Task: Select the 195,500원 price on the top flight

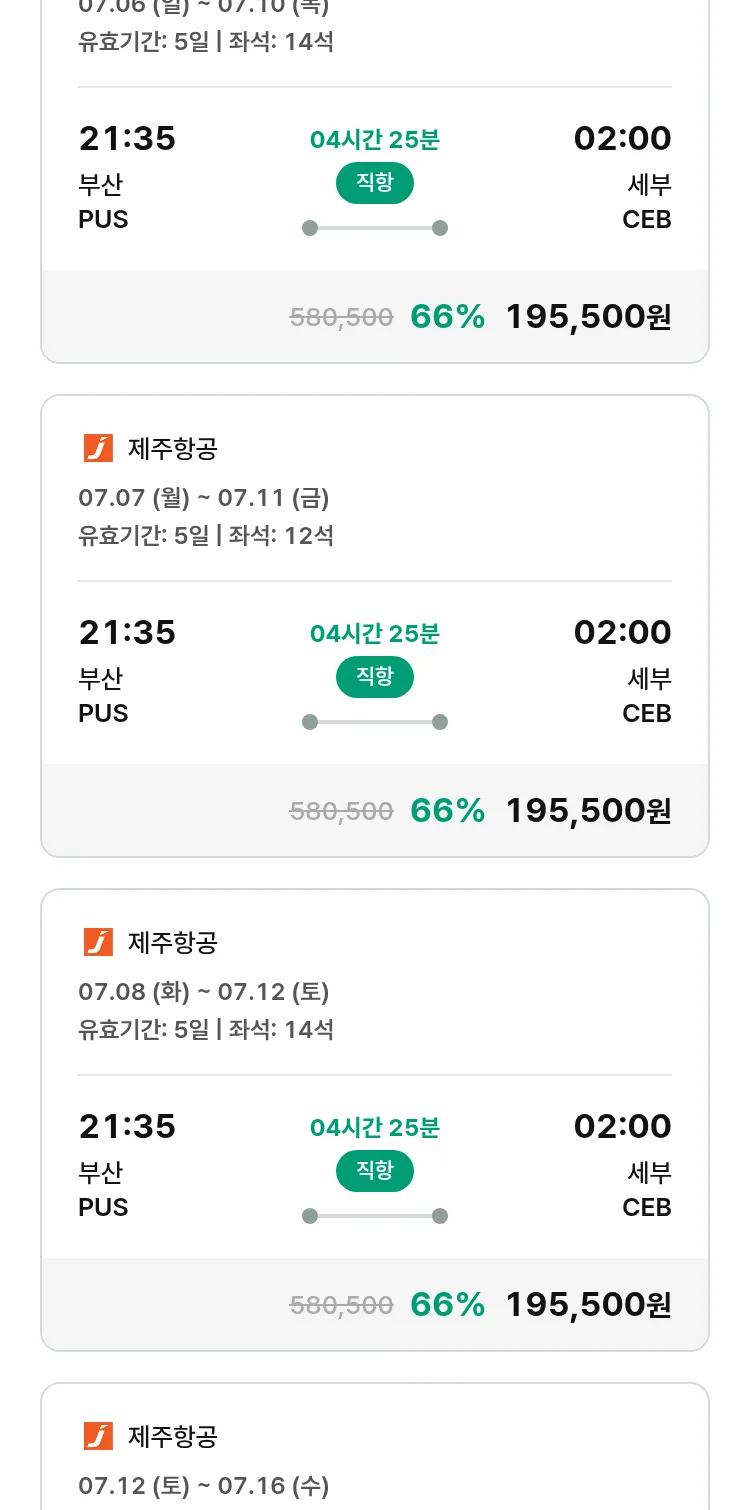Action: tap(588, 316)
